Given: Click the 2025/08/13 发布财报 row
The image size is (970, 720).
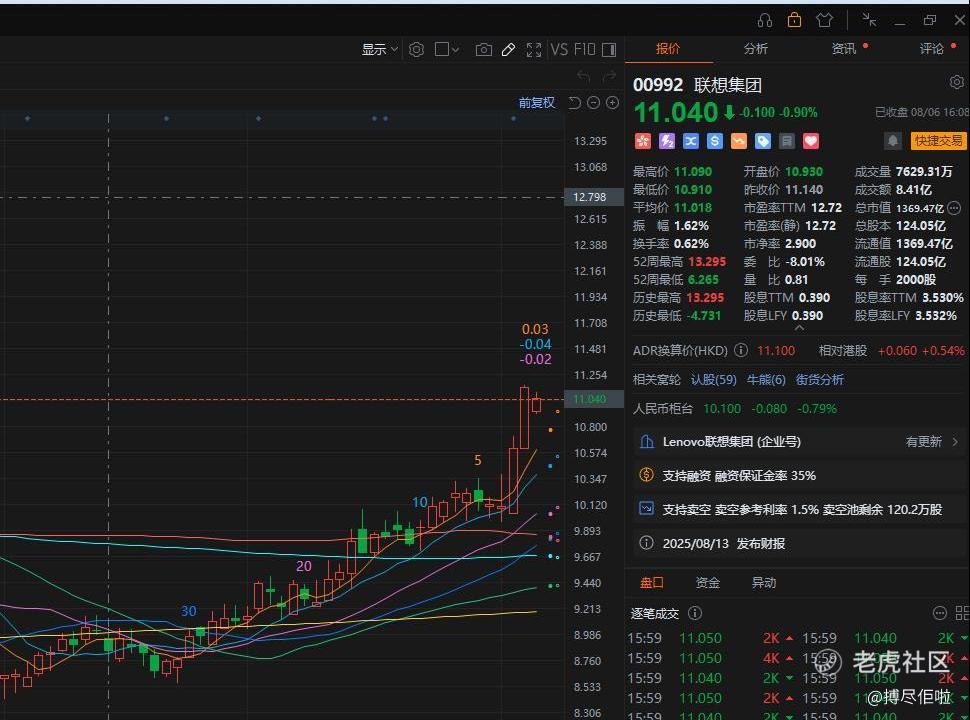Looking at the screenshot, I should [799, 544].
